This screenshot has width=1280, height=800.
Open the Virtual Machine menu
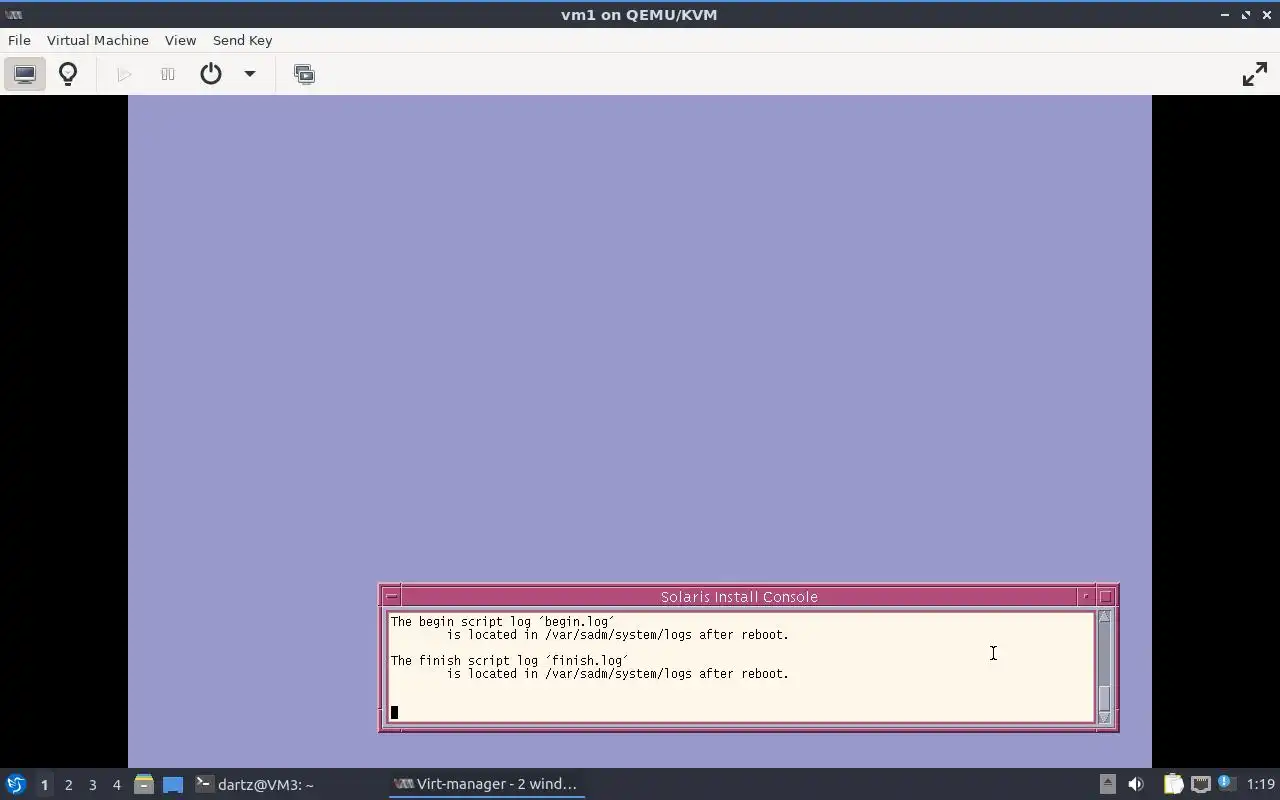pos(98,40)
